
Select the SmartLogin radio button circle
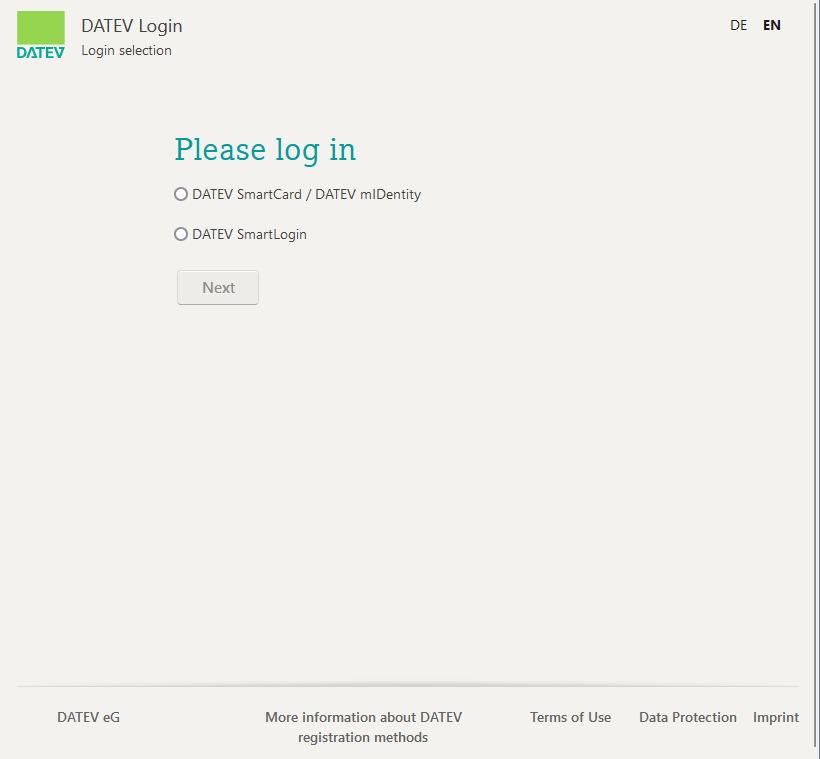(181, 234)
